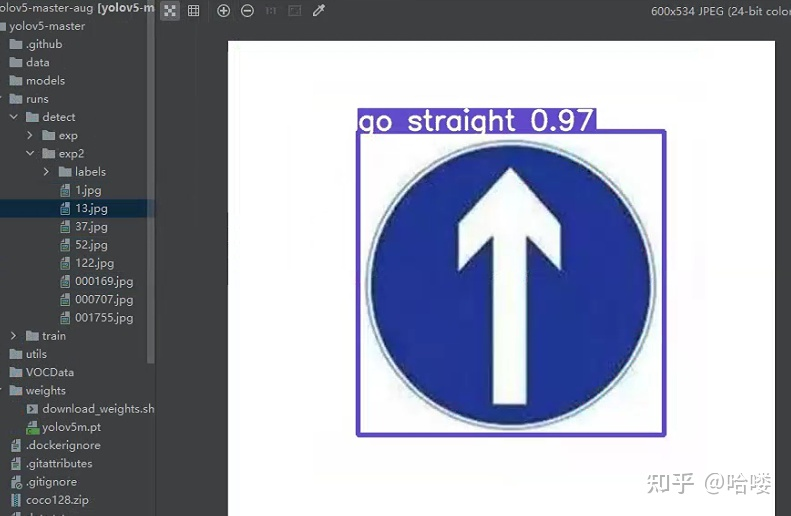The width and height of the screenshot is (791, 516).
Task: Select the models folder
Action: pyautogui.click(x=37, y=81)
